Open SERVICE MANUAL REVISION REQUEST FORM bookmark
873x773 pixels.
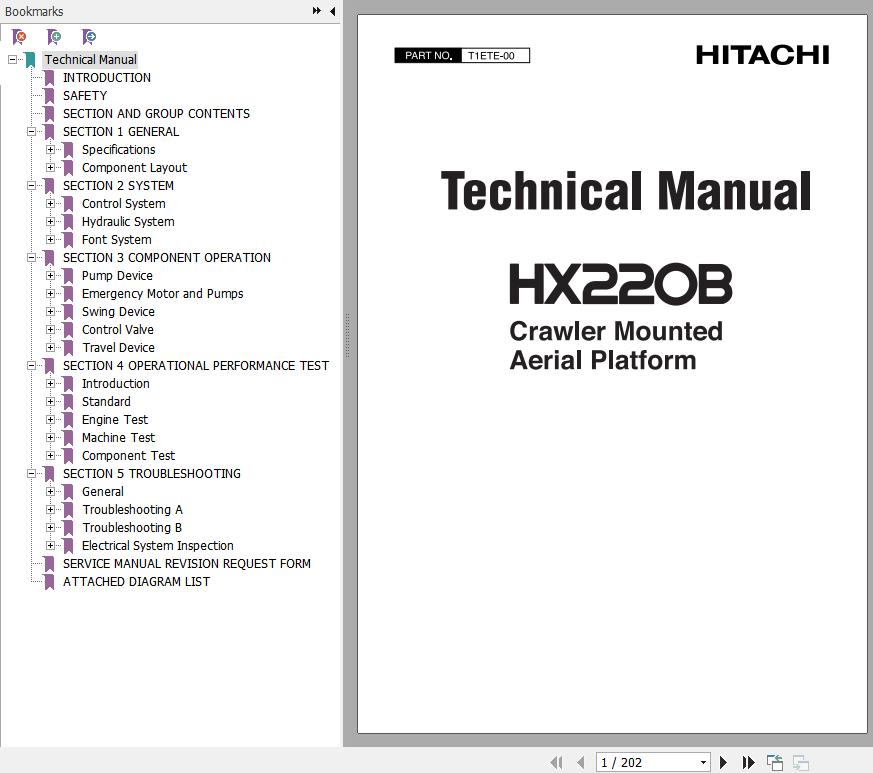pos(187,564)
